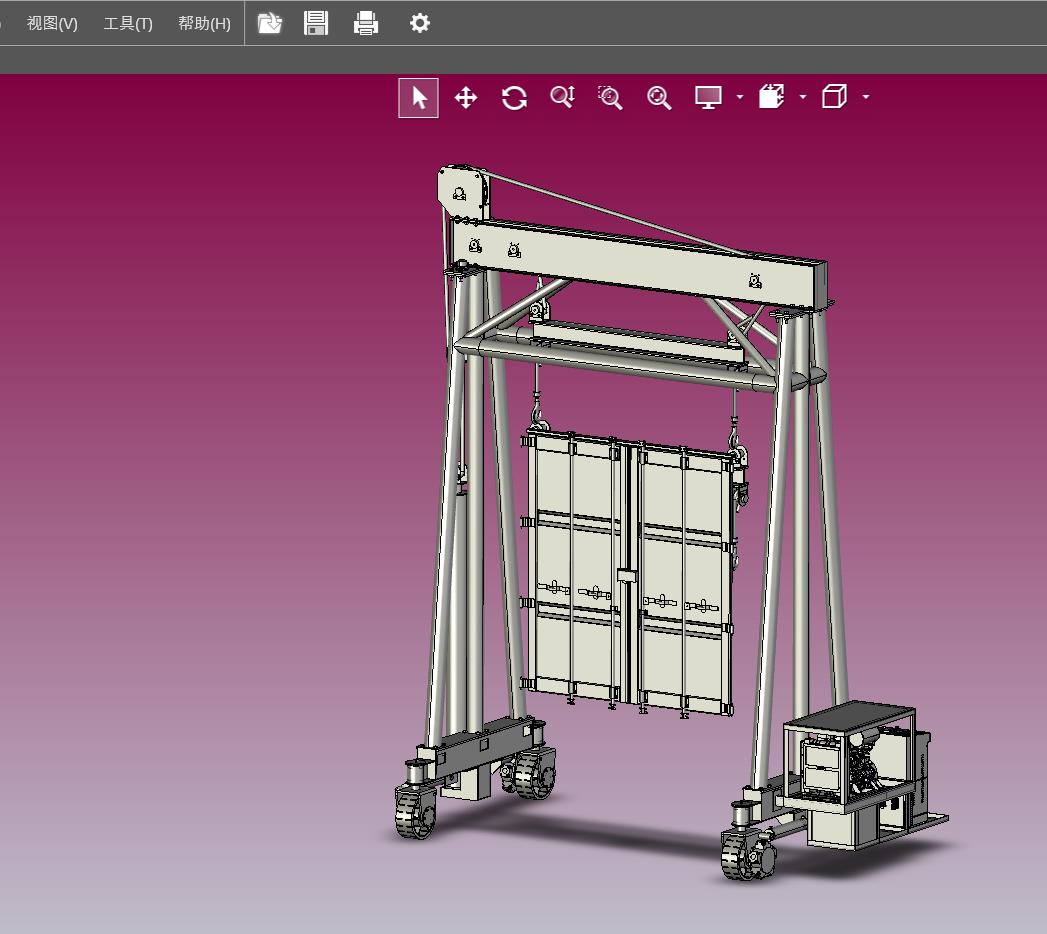
Task: Click the view orientation cube icon
Action: tap(834, 97)
